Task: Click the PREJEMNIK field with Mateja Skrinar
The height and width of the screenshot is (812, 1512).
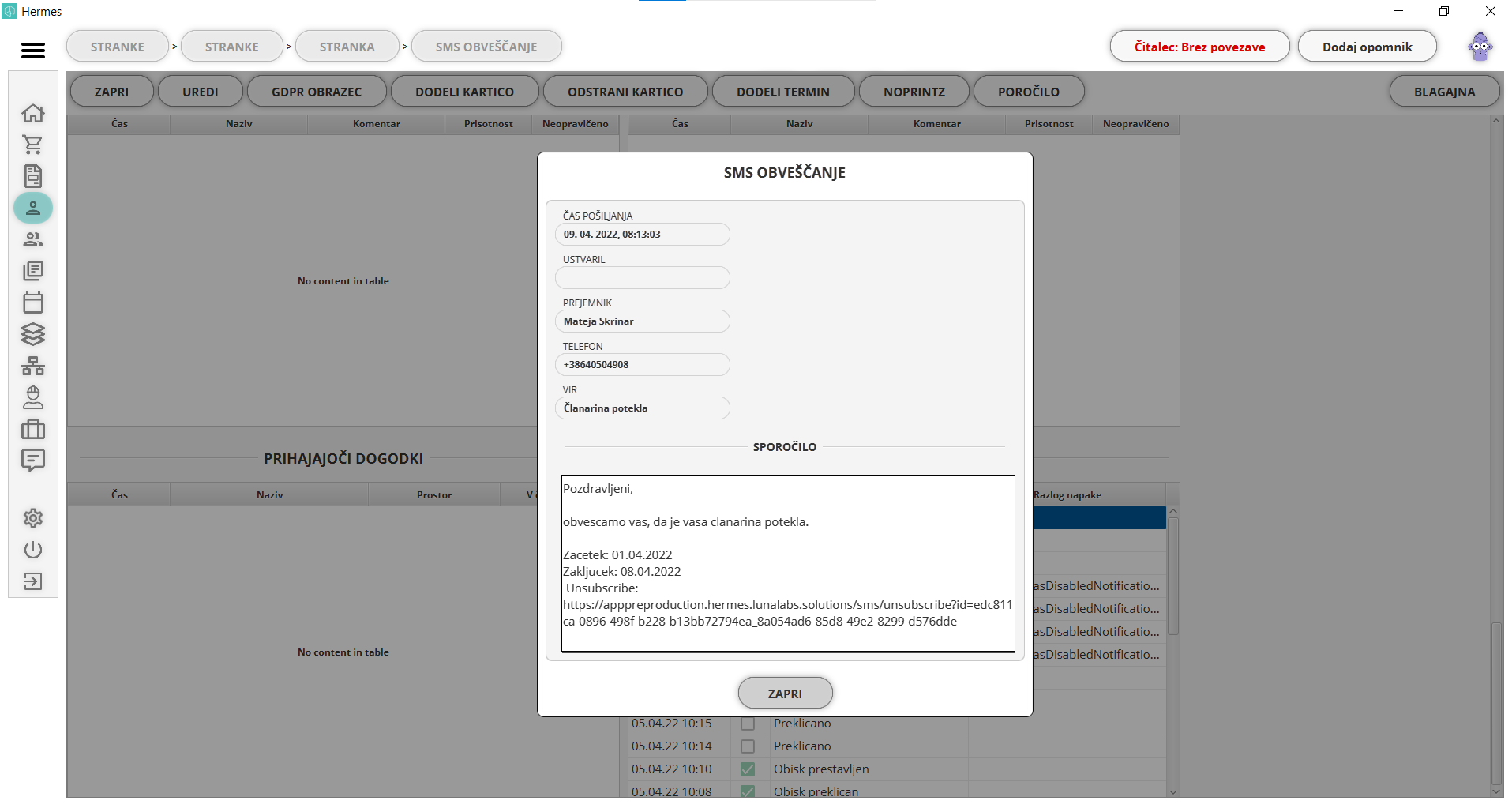Action: pos(643,321)
